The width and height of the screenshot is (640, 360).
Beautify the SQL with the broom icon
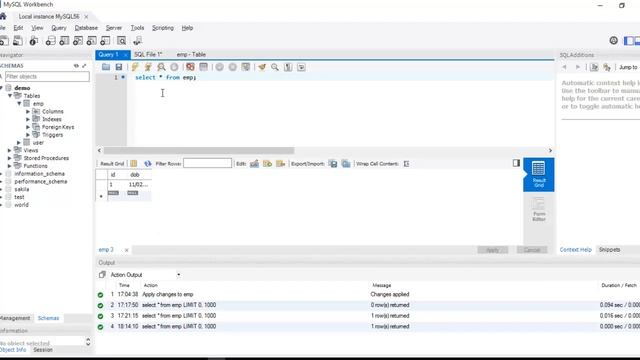point(262,67)
